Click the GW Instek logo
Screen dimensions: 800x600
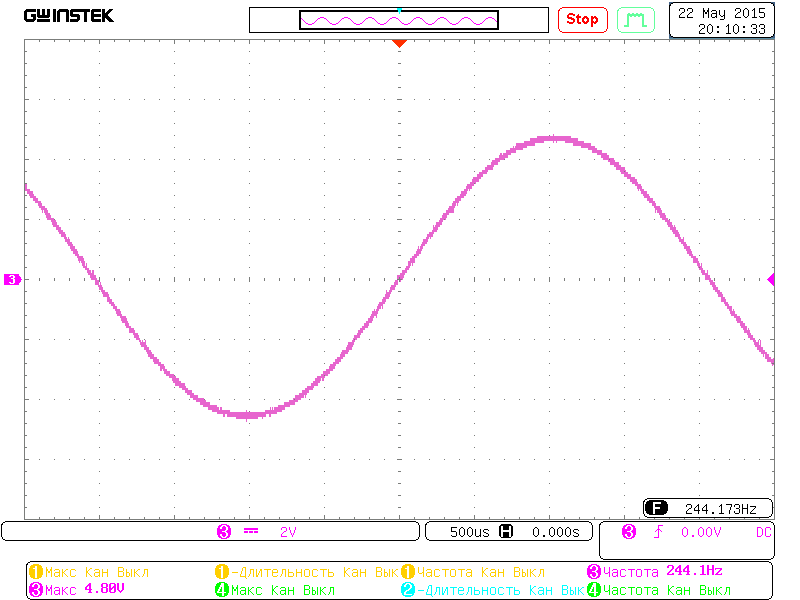pos(69,17)
